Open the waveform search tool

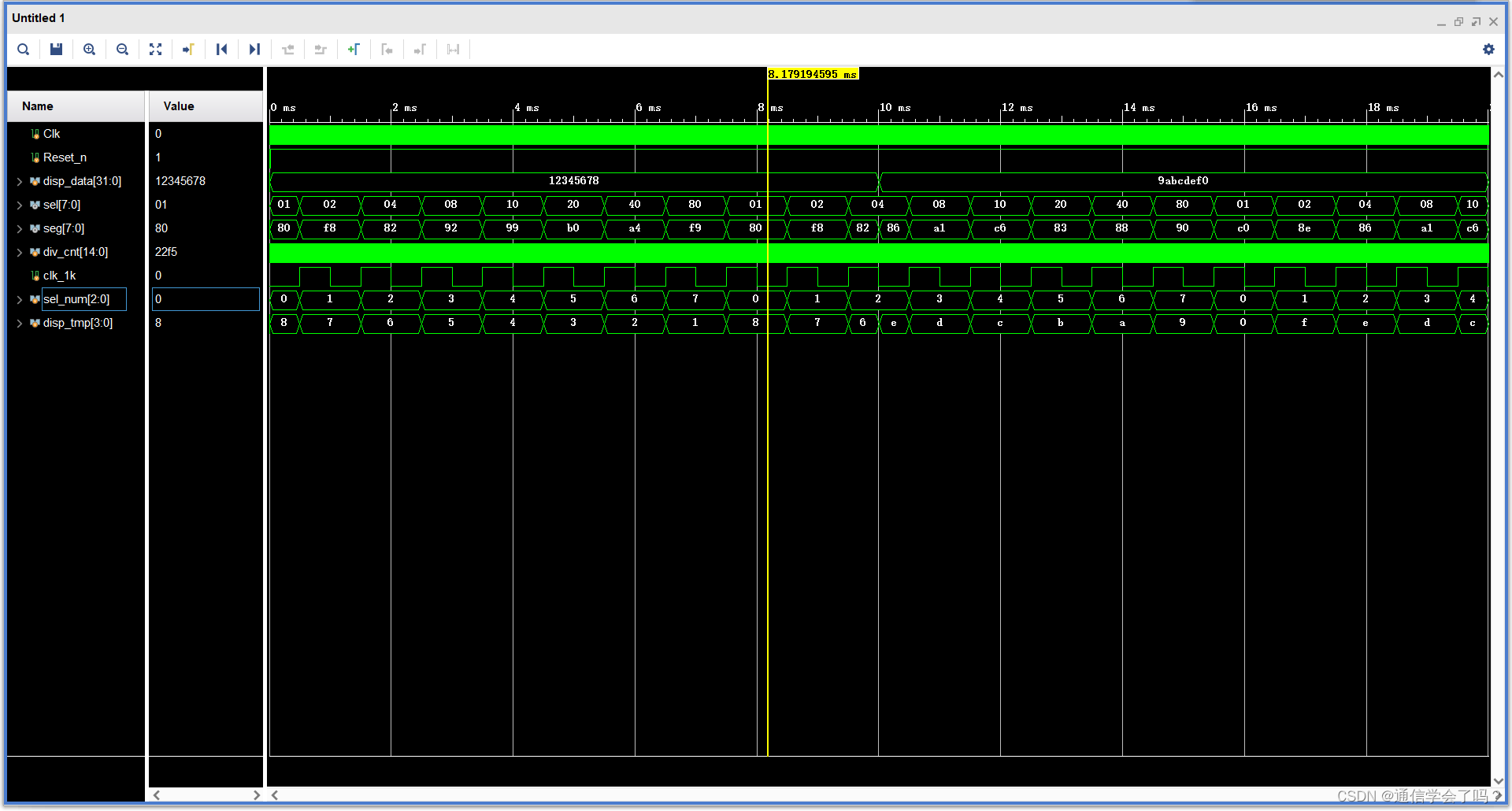(24, 50)
